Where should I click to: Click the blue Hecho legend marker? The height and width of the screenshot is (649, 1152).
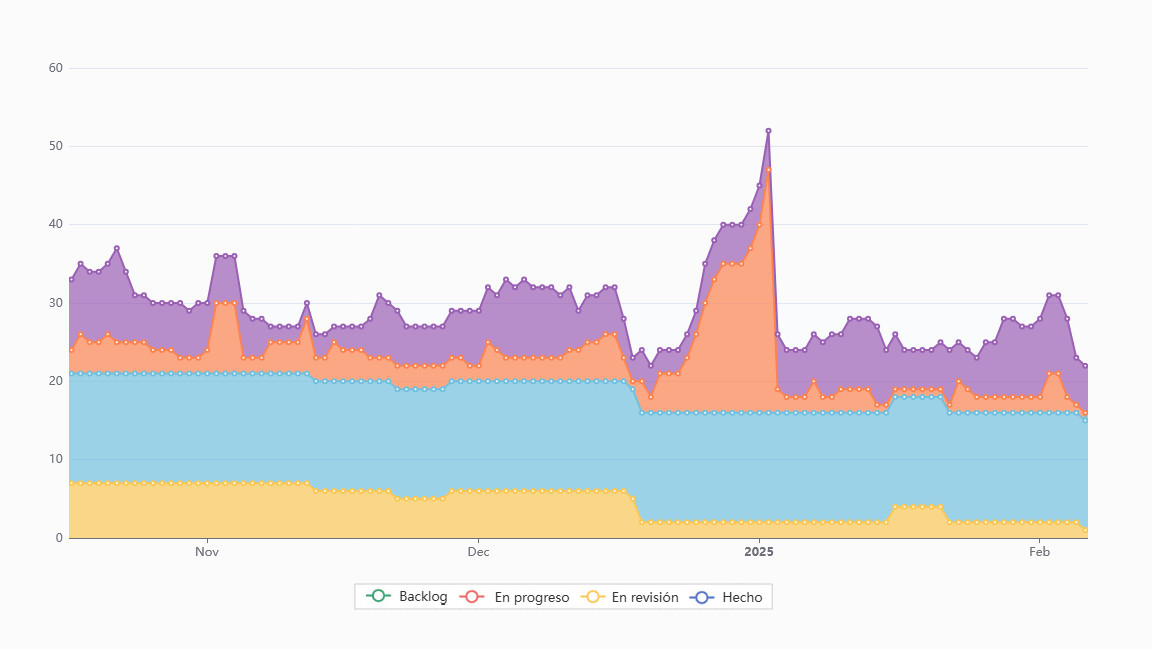(702, 597)
